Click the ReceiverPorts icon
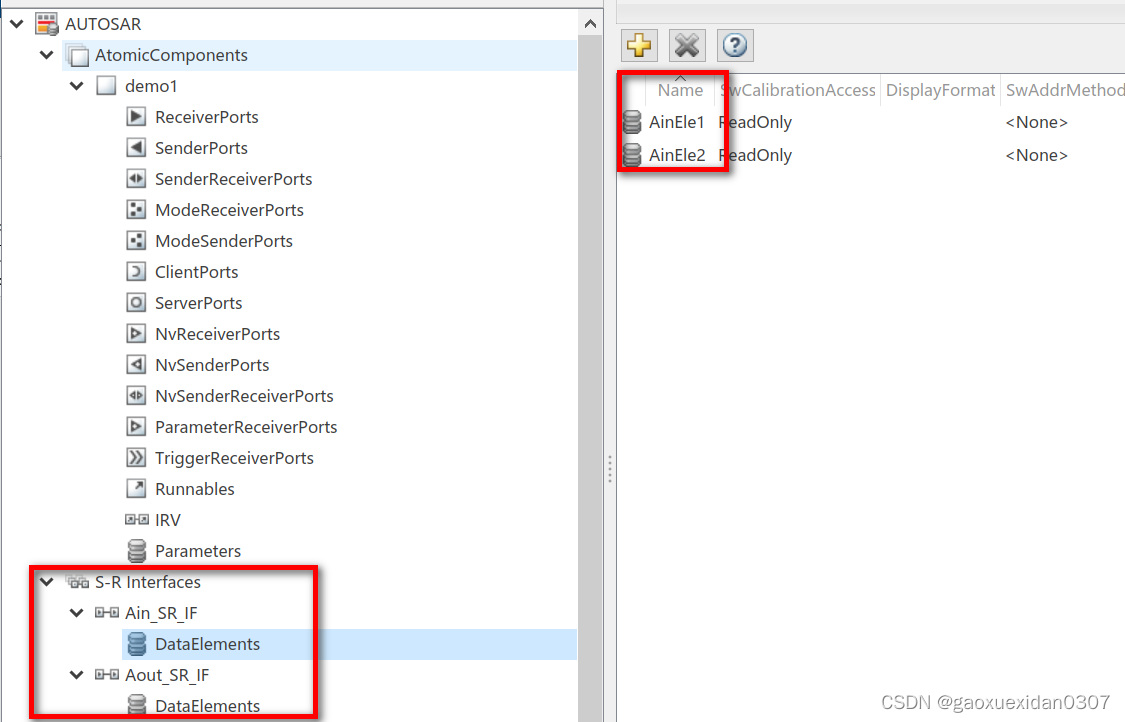1125x722 pixels. pos(136,117)
